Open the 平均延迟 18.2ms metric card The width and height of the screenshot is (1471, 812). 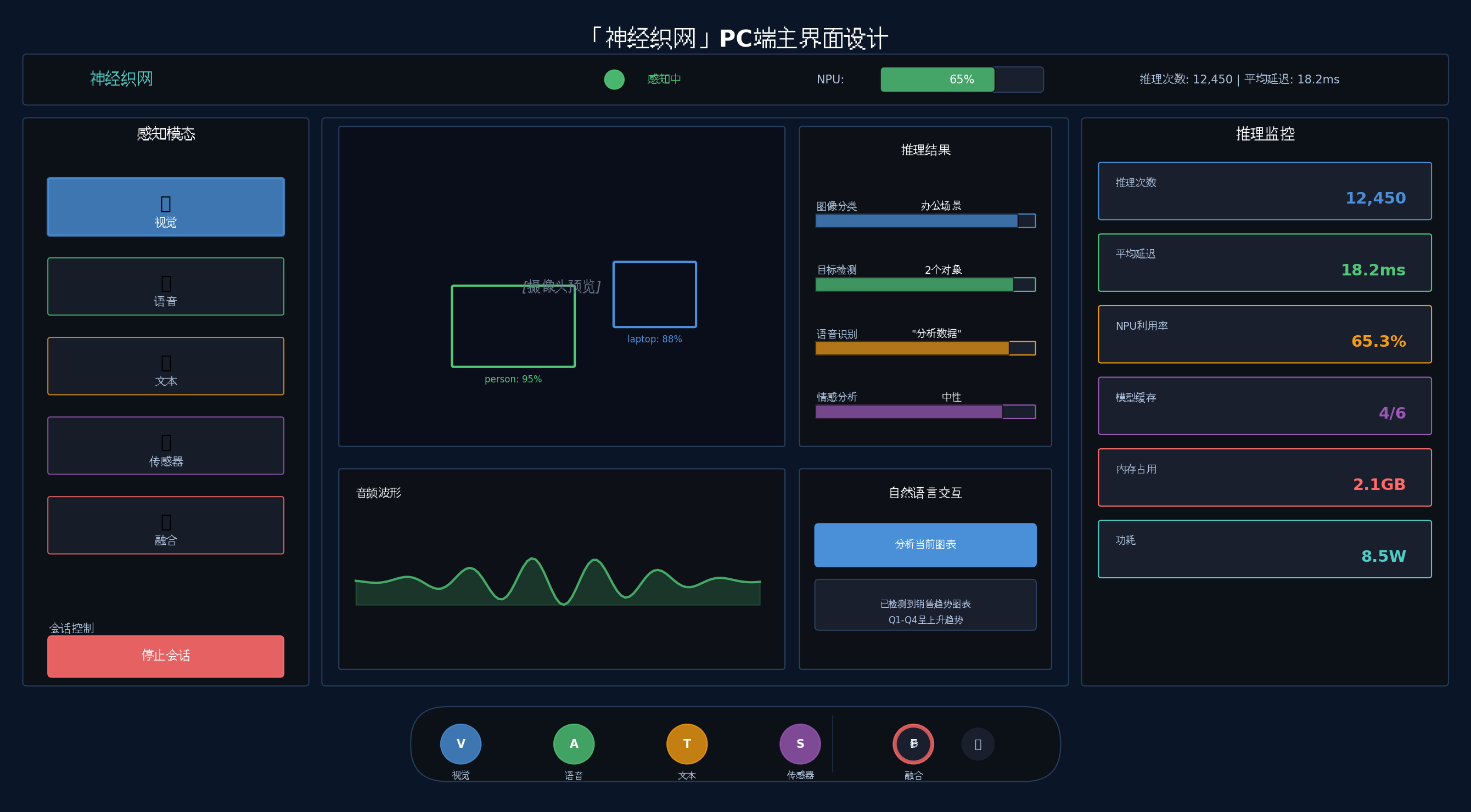tap(1264, 262)
